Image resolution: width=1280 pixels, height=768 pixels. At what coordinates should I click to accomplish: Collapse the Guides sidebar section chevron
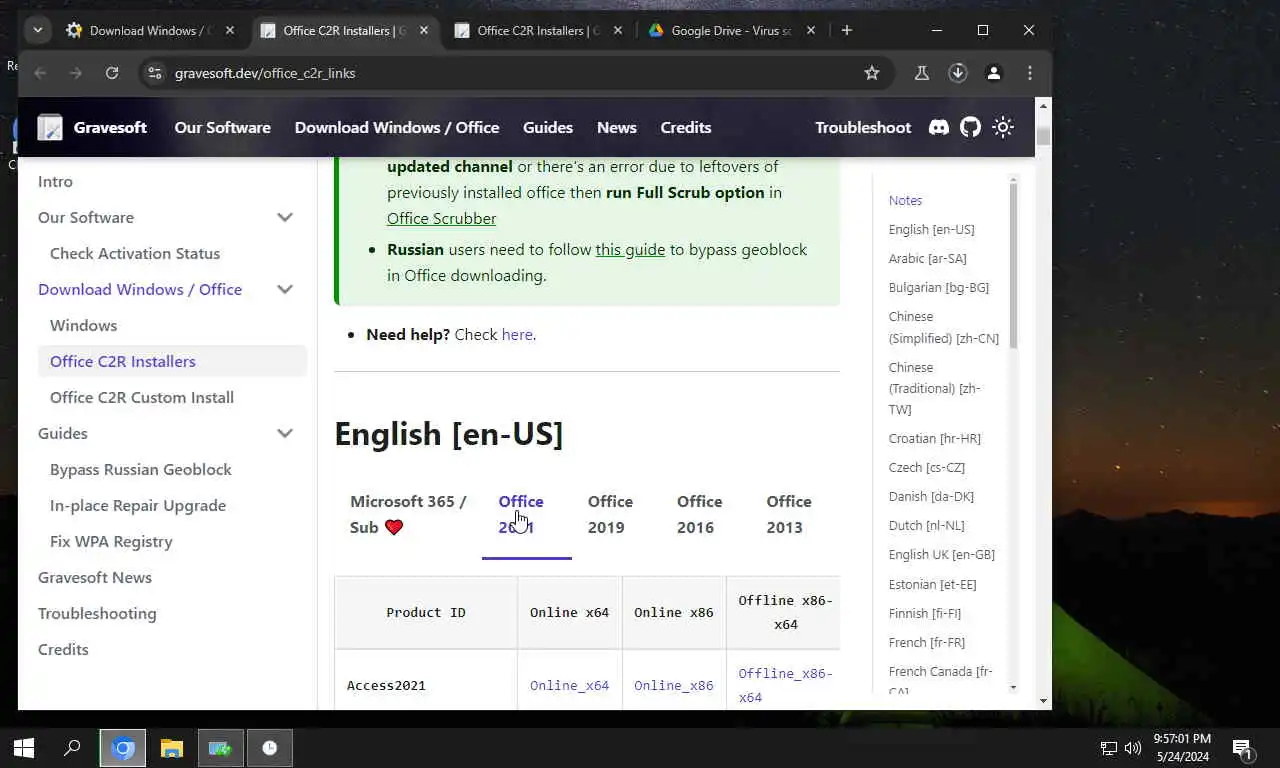(x=285, y=433)
